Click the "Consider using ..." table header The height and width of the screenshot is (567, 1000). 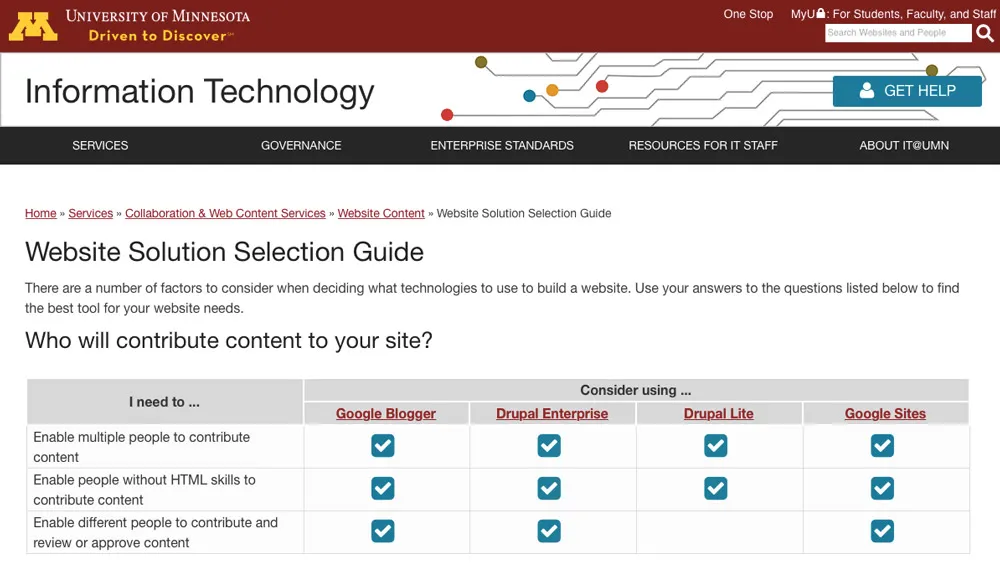[x=636, y=390]
